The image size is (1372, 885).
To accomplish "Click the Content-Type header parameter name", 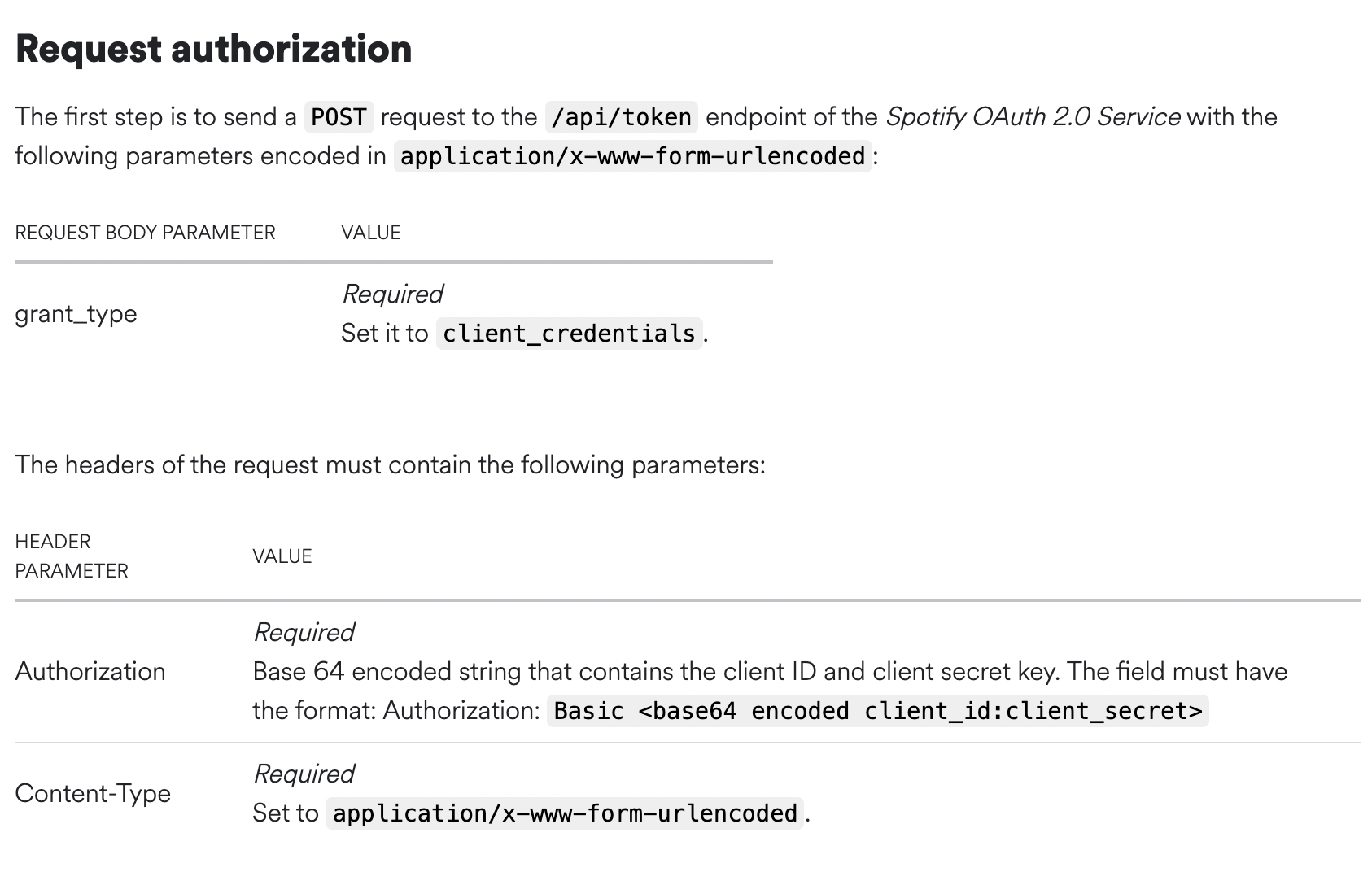I will pyautogui.click(x=93, y=794).
